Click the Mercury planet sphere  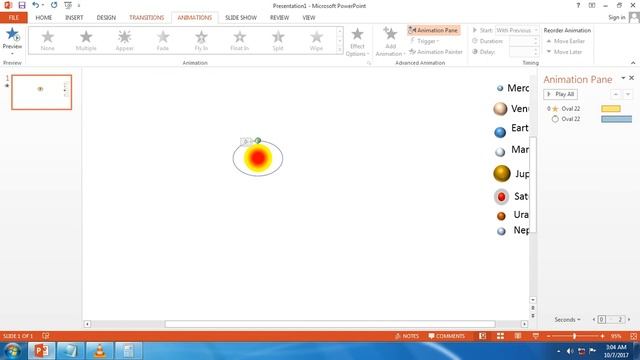pos(500,88)
